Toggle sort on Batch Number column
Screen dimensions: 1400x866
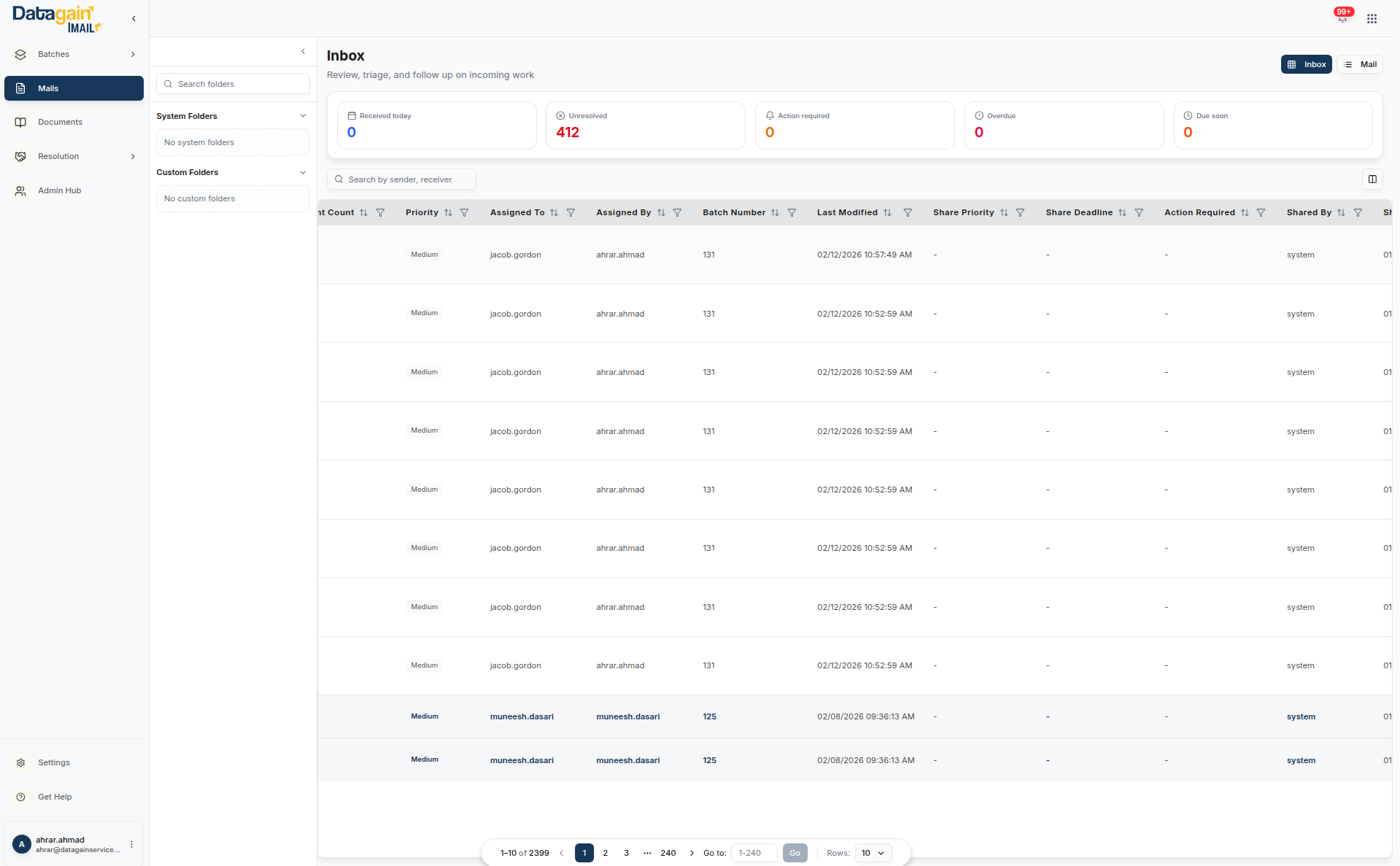click(775, 212)
